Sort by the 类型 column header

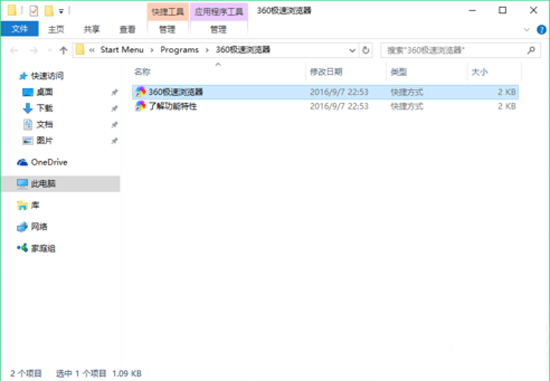click(399, 72)
